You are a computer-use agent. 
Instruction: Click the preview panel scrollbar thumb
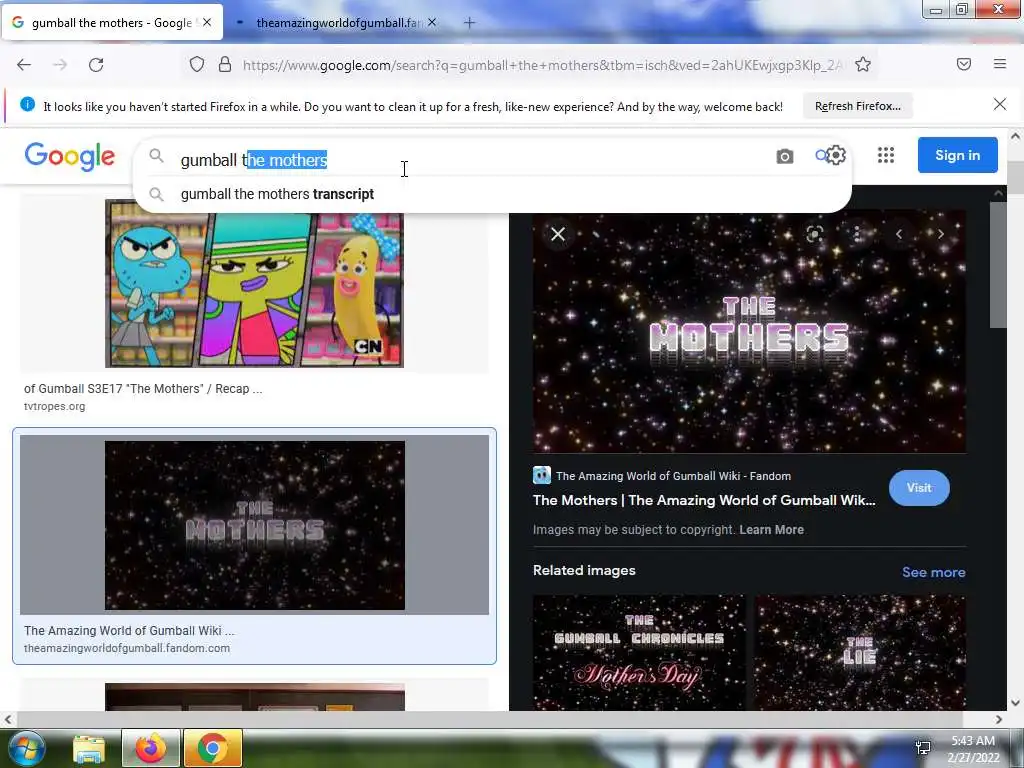click(x=998, y=264)
